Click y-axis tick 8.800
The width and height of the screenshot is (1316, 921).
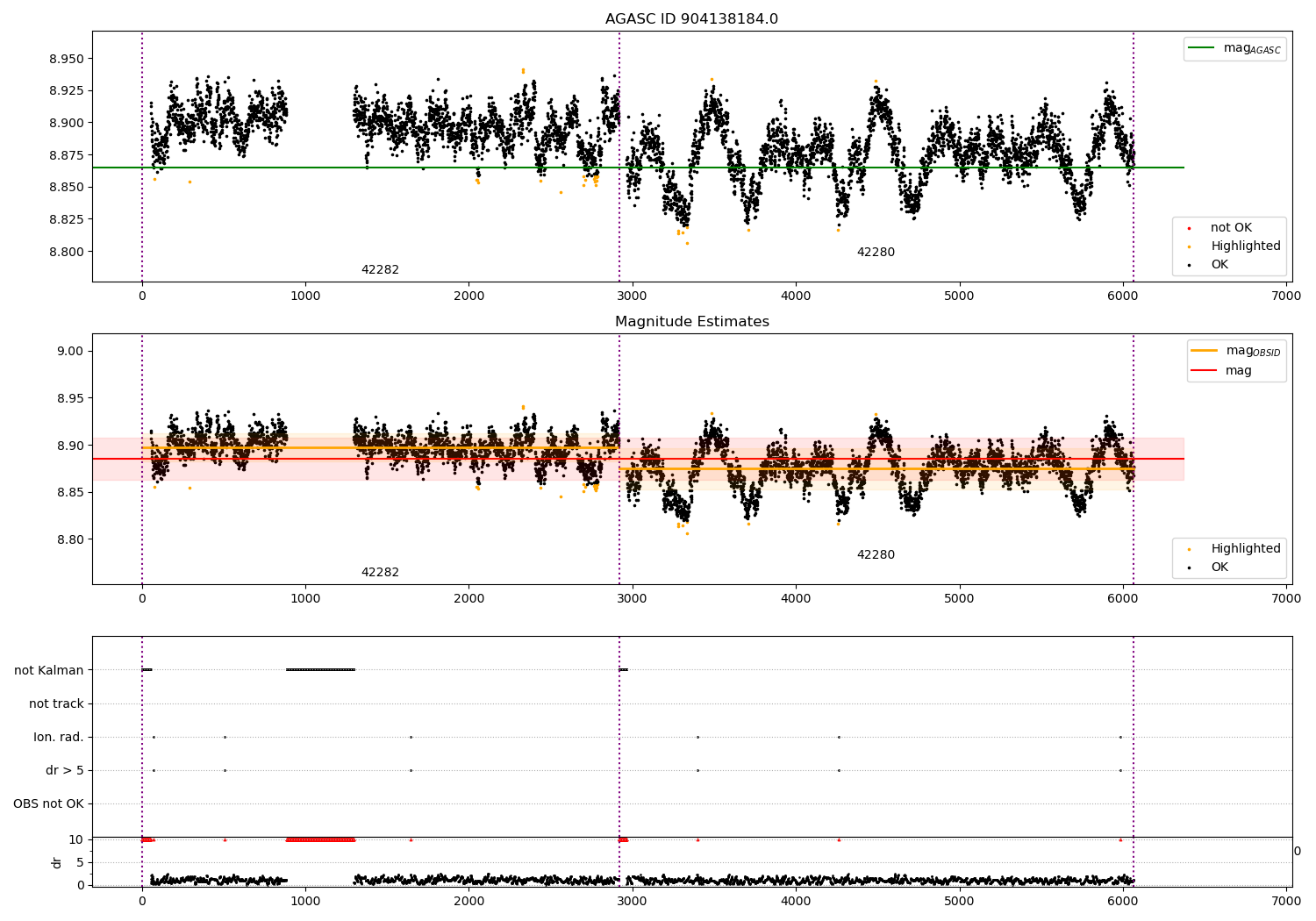pyautogui.click(x=67, y=252)
